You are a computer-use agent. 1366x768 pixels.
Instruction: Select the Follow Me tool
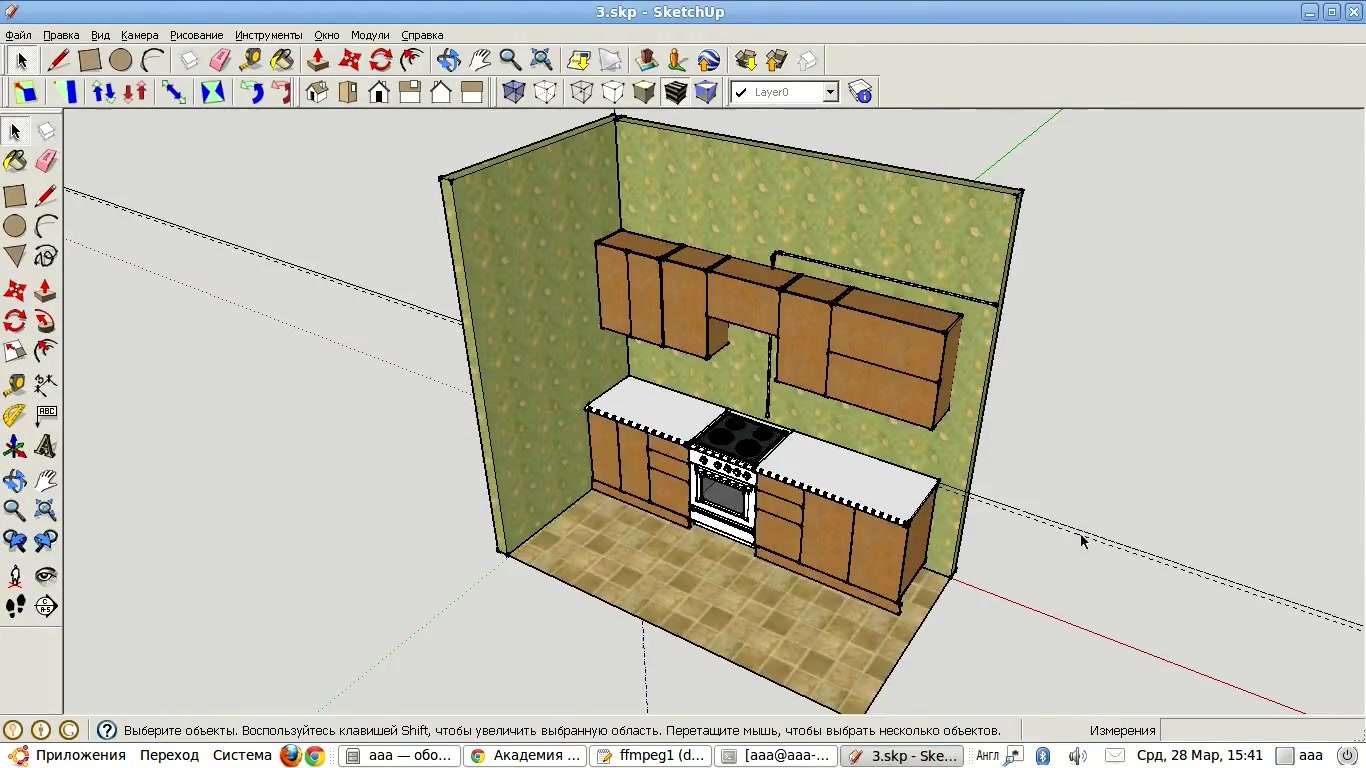(46, 321)
